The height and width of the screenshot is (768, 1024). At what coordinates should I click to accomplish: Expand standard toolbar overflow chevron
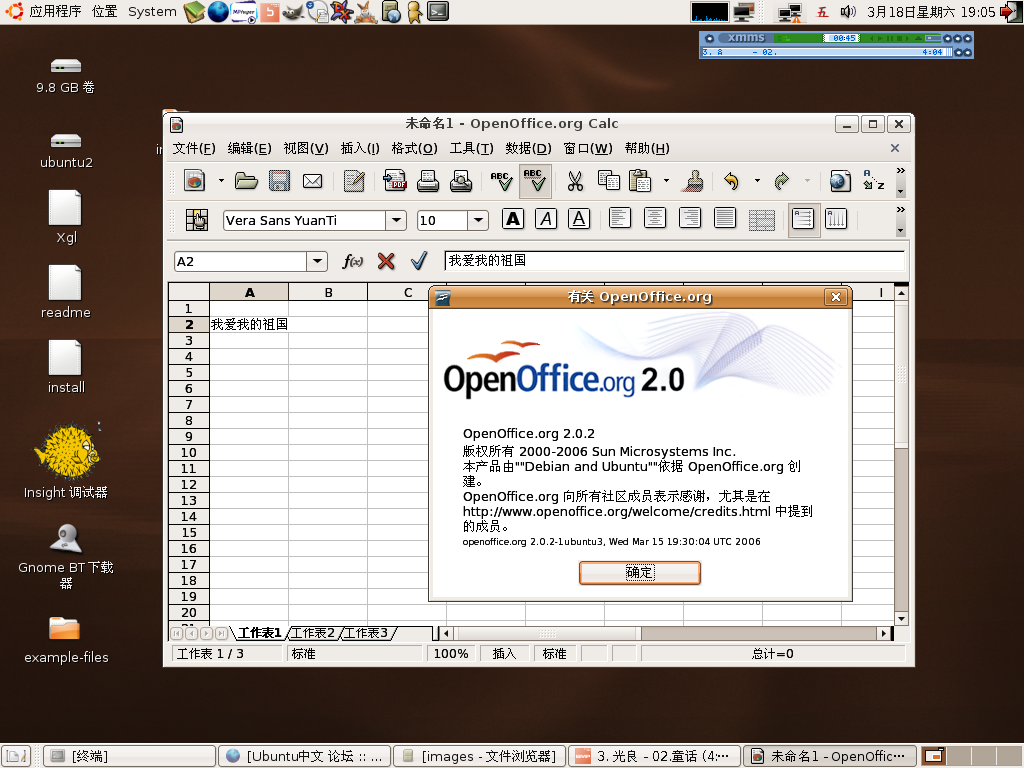(901, 171)
